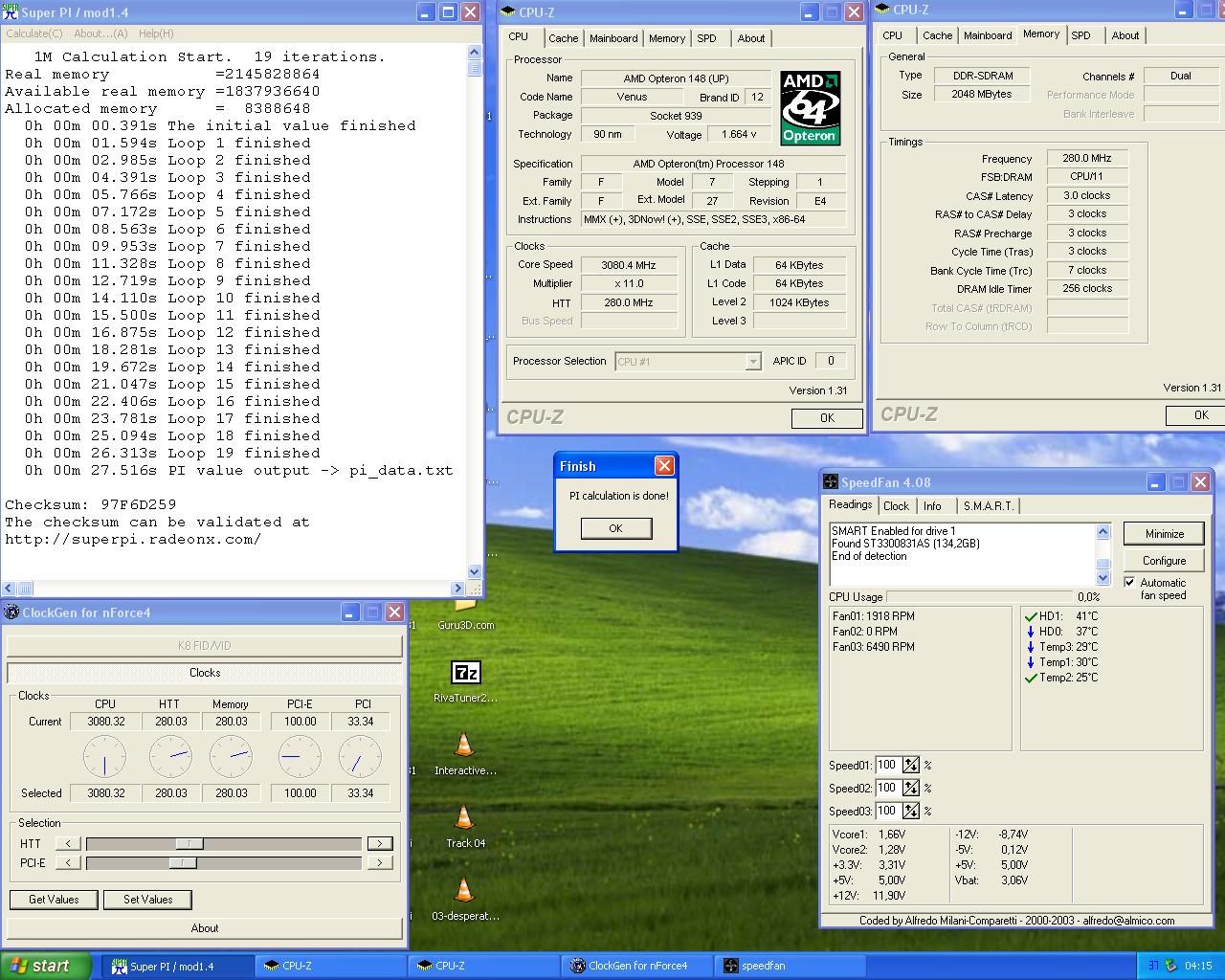
Task: Click the PCI-E slider right arrow
Action: tap(380, 862)
